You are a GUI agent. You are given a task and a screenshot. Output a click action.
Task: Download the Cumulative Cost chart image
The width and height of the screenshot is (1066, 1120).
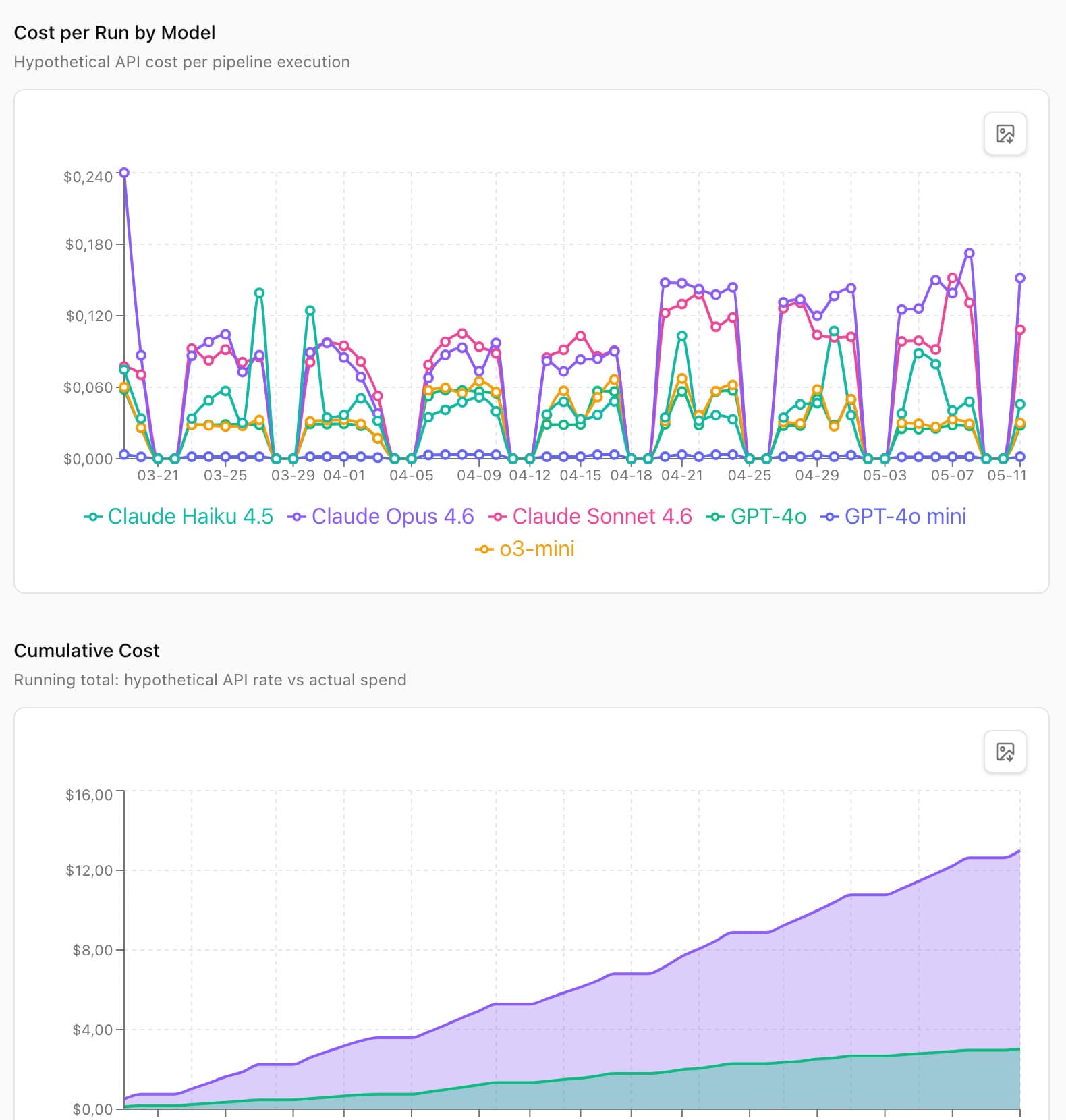pyautogui.click(x=1005, y=752)
